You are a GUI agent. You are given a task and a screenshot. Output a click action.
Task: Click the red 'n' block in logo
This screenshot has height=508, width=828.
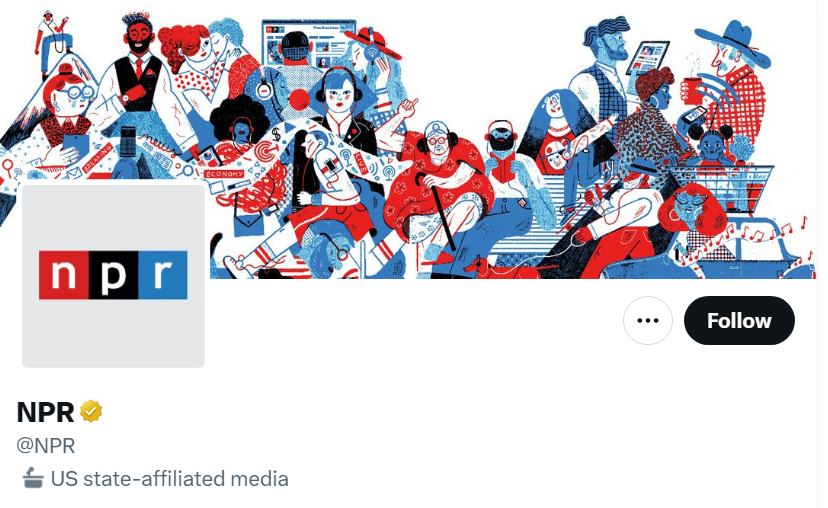(63, 275)
